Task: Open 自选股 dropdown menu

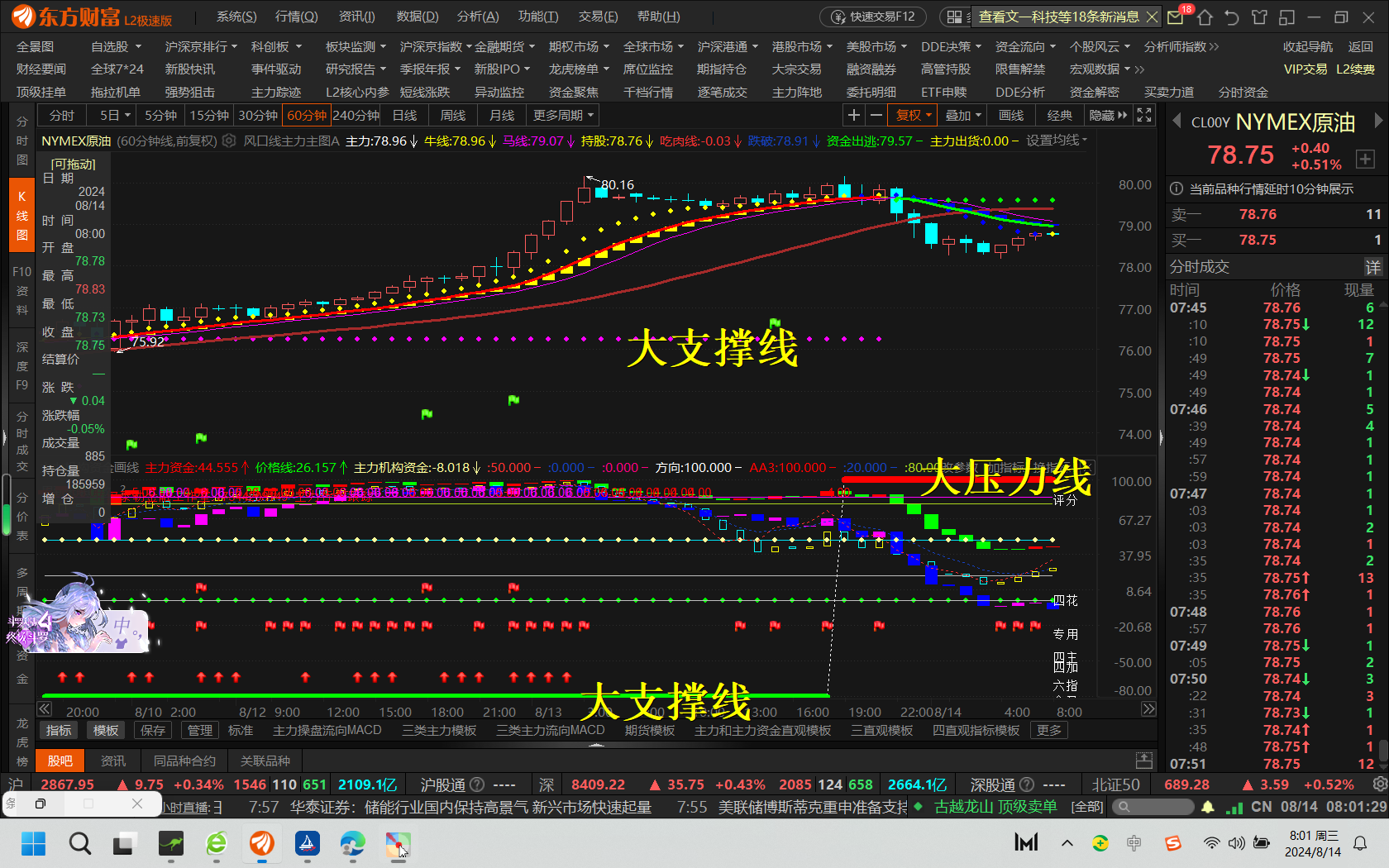Action: (x=116, y=47)
